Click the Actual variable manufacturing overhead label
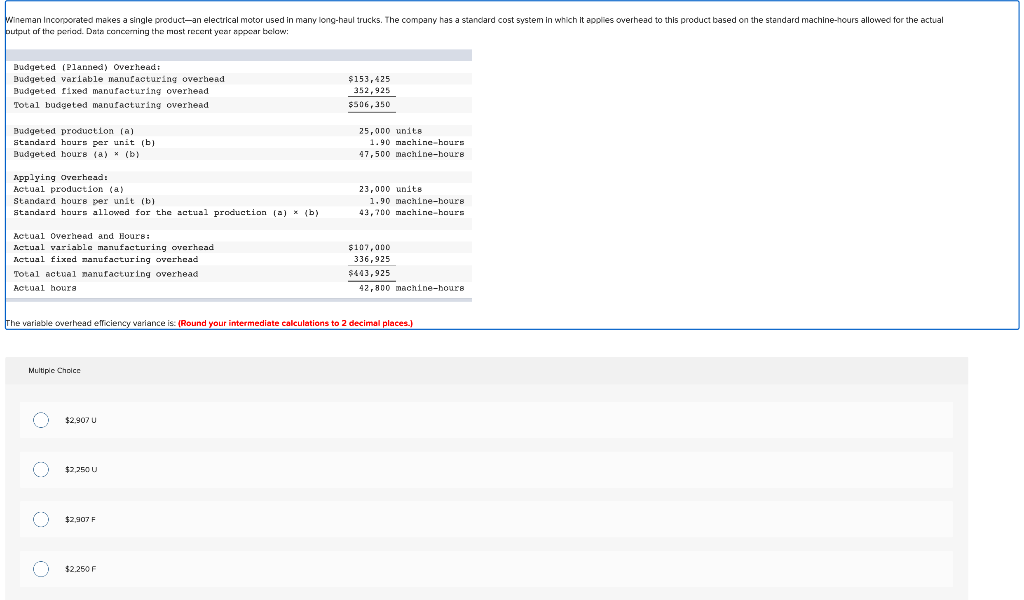The width and height of the screenshot is (1024, 600). (114, 247)
